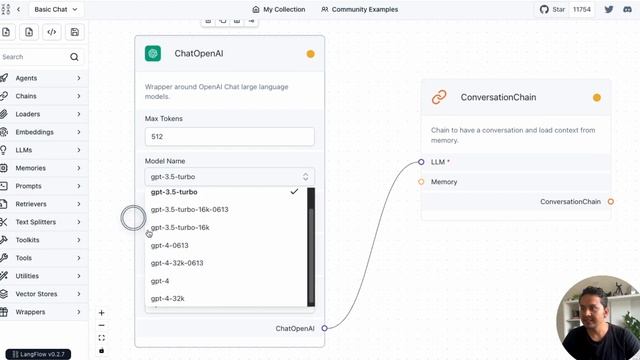Select gpt-3.5-turbo-16k-0613 option
Screen dimensions: 640x360
226,209
